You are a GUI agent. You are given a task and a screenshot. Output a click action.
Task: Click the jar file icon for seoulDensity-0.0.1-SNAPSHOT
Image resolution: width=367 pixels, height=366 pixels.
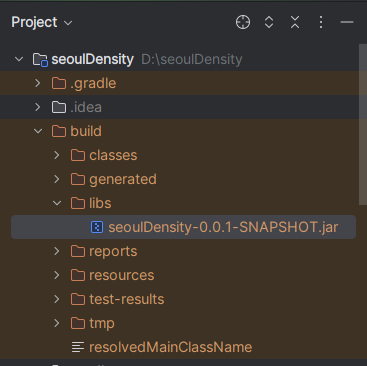(97, 227)
